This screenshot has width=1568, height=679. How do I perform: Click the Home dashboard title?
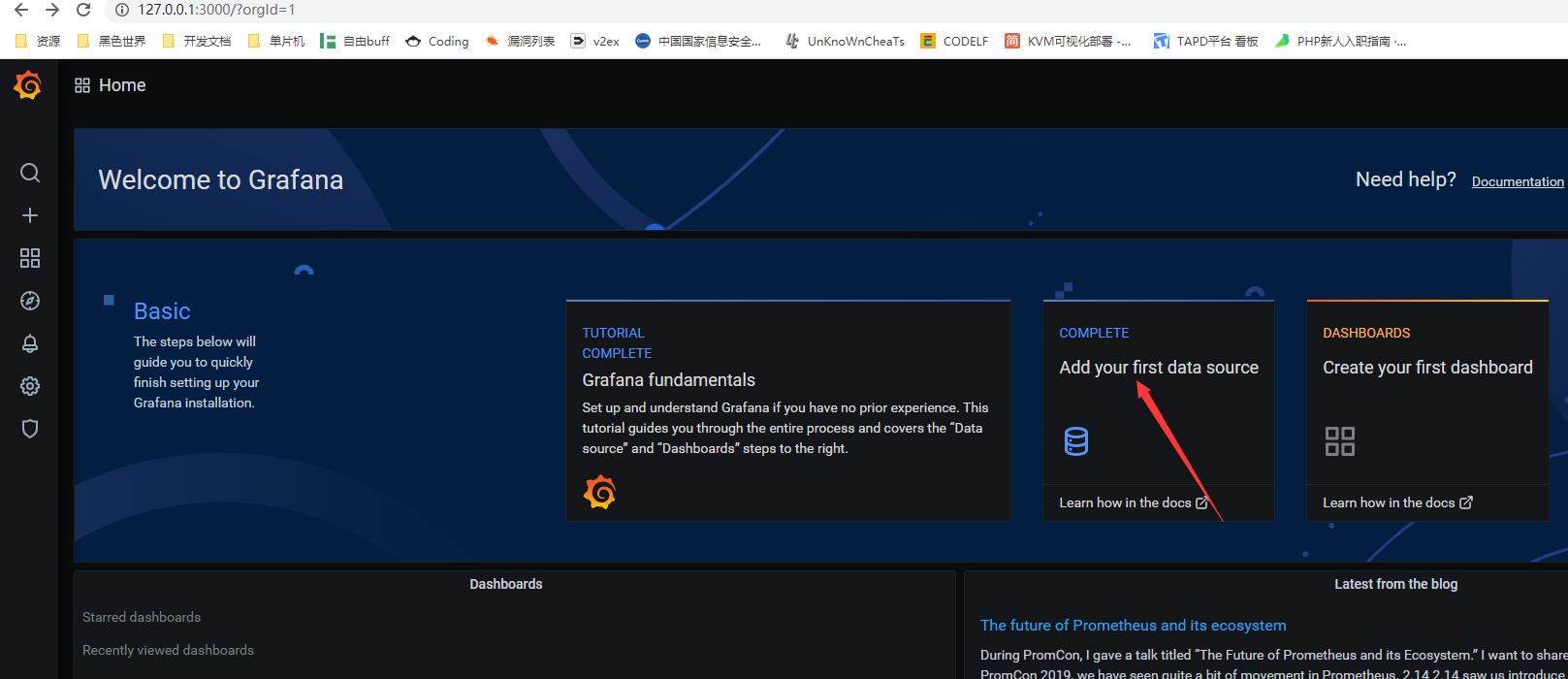(x=121, y=85)
